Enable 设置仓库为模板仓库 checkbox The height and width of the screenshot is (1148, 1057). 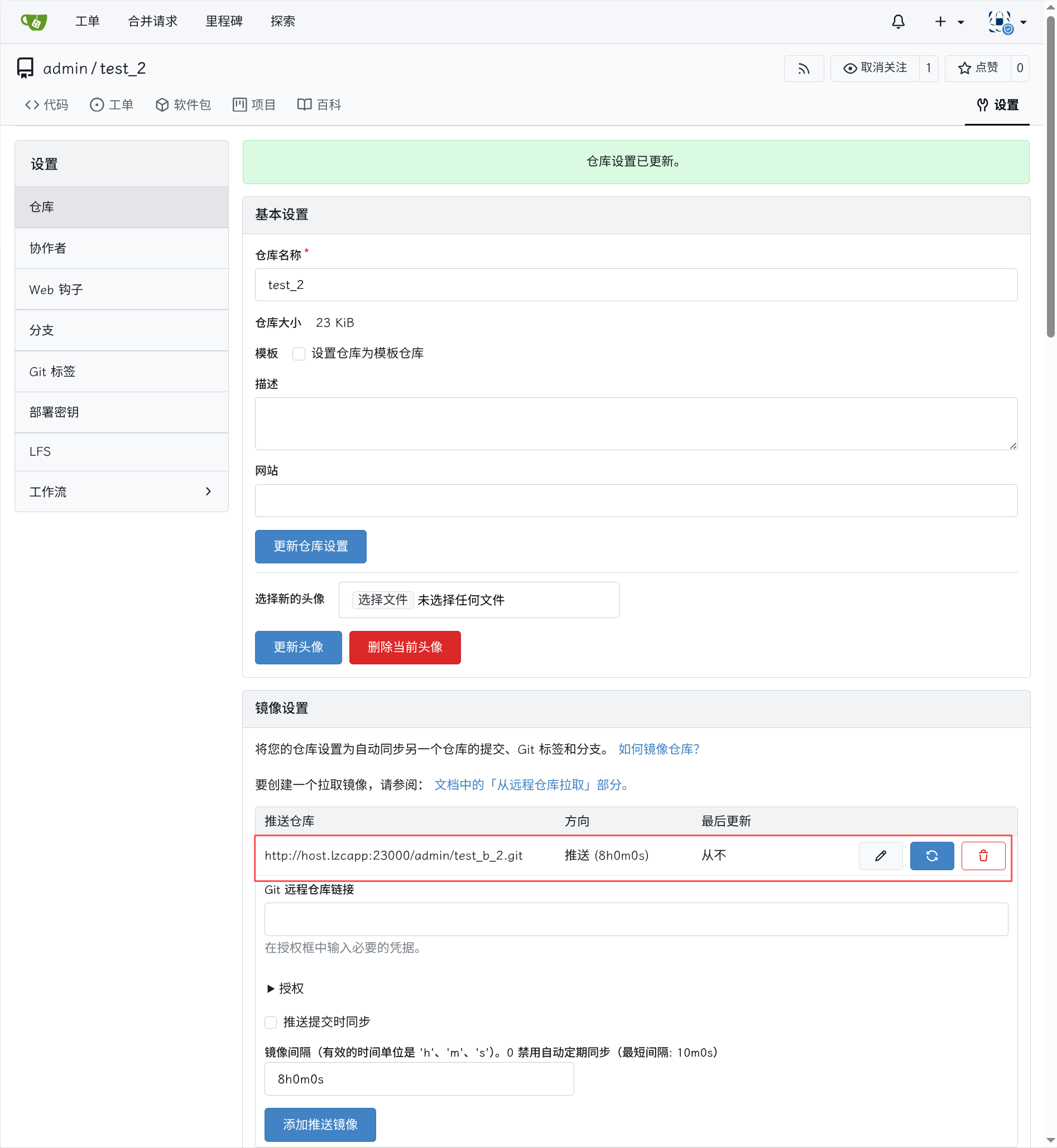[299, 354]
